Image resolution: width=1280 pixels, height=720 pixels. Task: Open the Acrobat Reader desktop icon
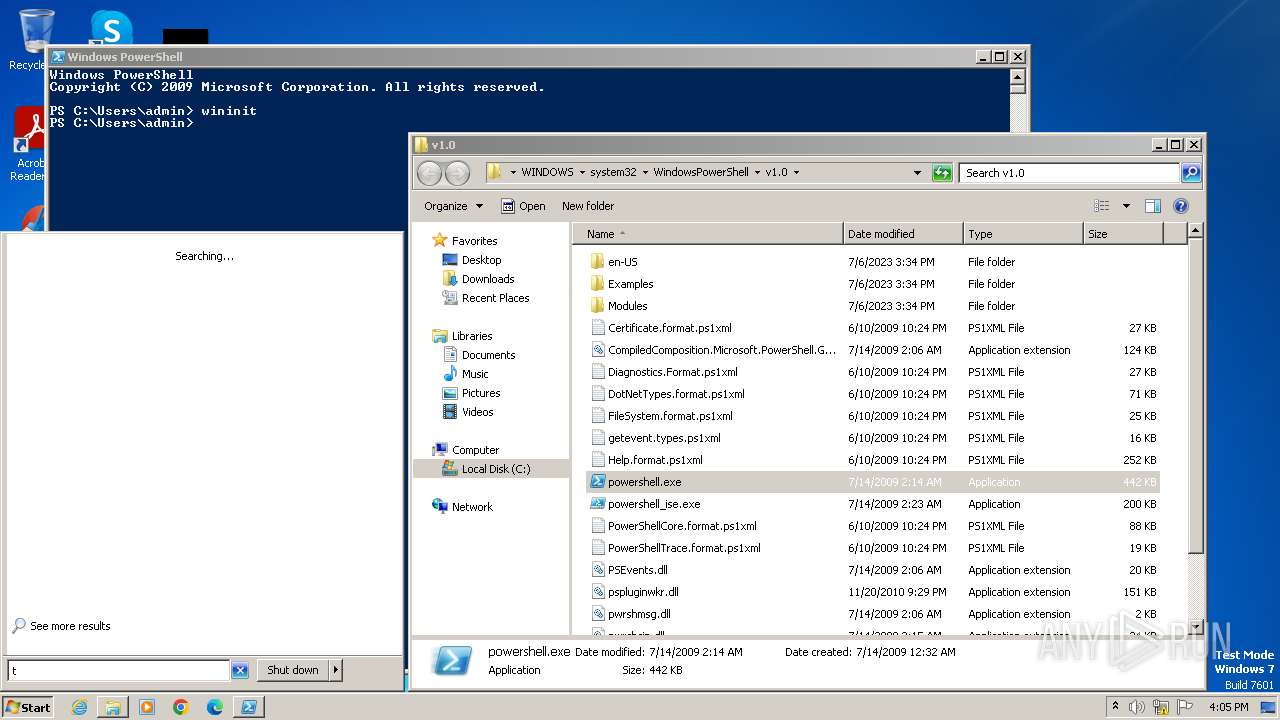tap(29, 145)
